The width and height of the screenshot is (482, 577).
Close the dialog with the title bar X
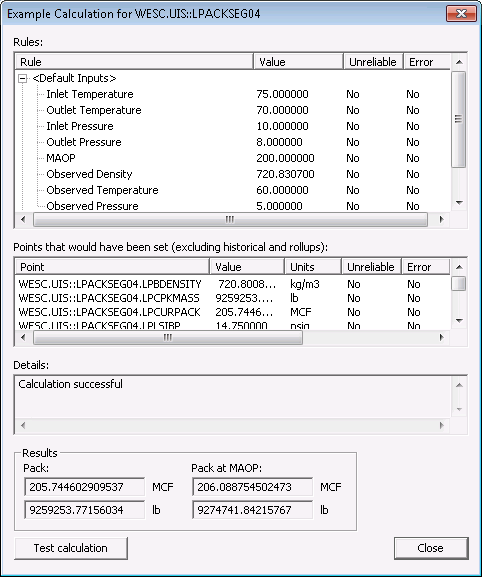(x=461, y=14)
